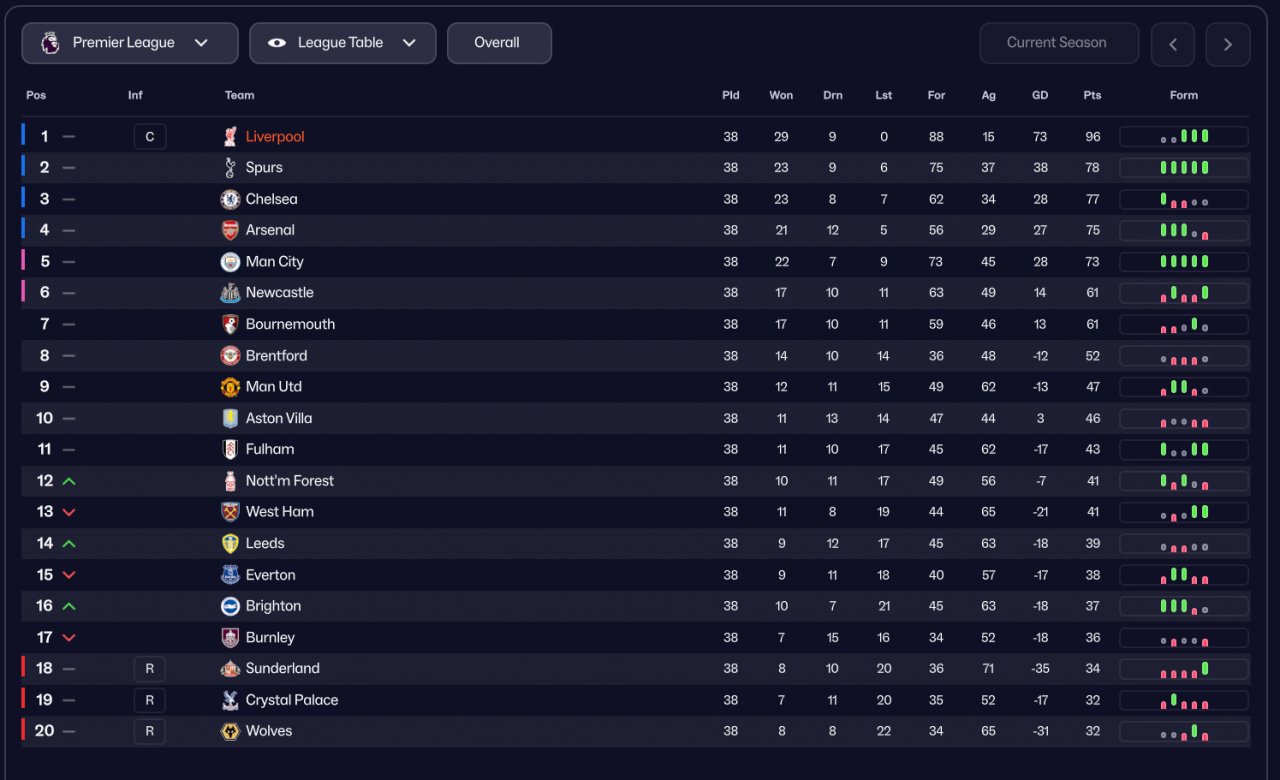Go to previous season with left arrow
This screenshot has width=1280, height=780.
1173,44
